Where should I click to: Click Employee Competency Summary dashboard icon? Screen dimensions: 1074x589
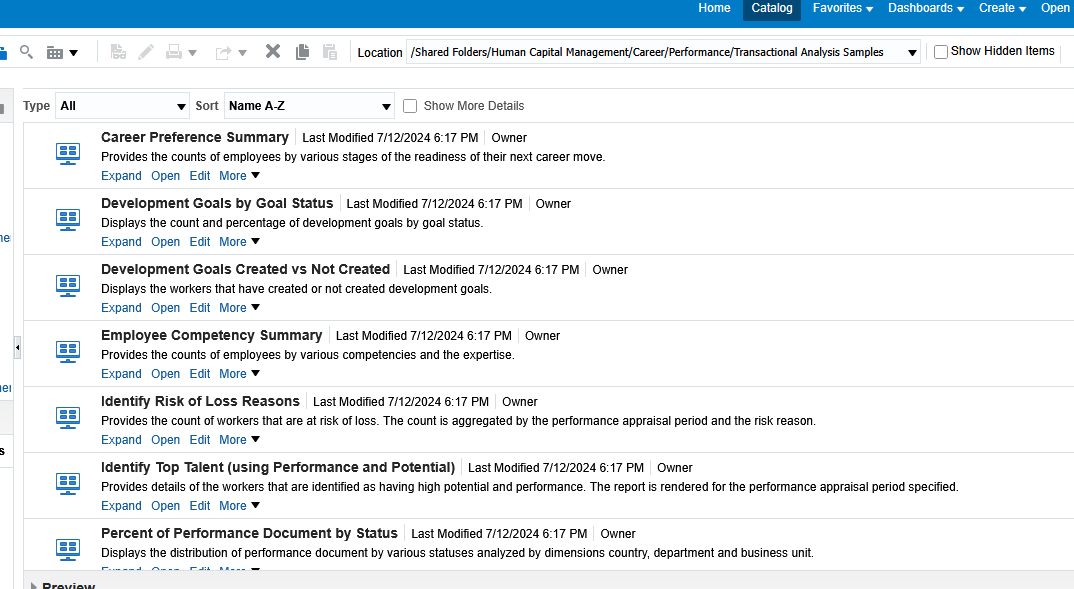point(68,352)
